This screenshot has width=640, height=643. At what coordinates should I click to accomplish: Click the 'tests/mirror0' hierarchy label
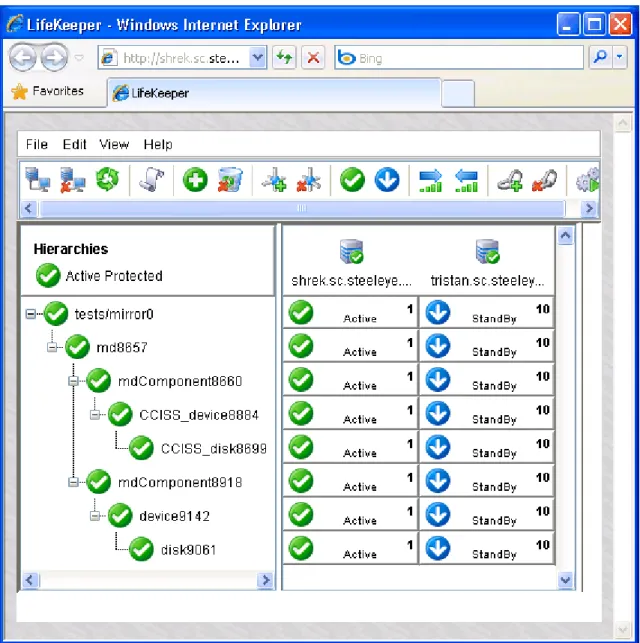(114, 314)
